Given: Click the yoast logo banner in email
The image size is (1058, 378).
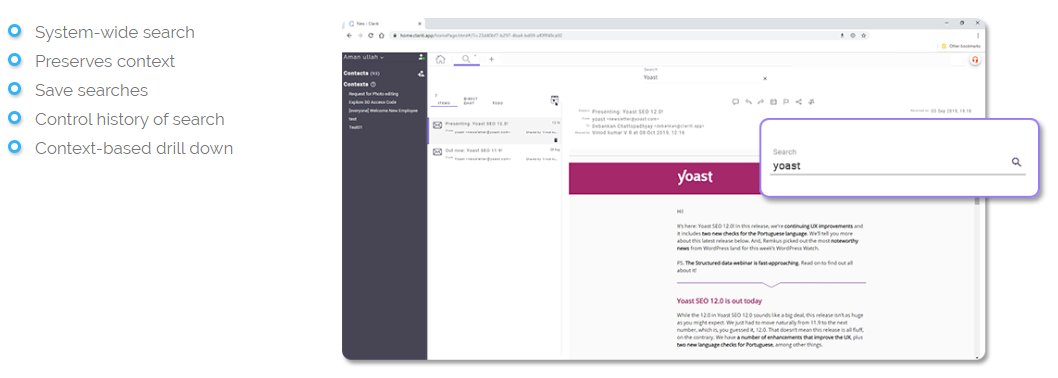Looking at the screenshot, I should (x=695, y=178).
